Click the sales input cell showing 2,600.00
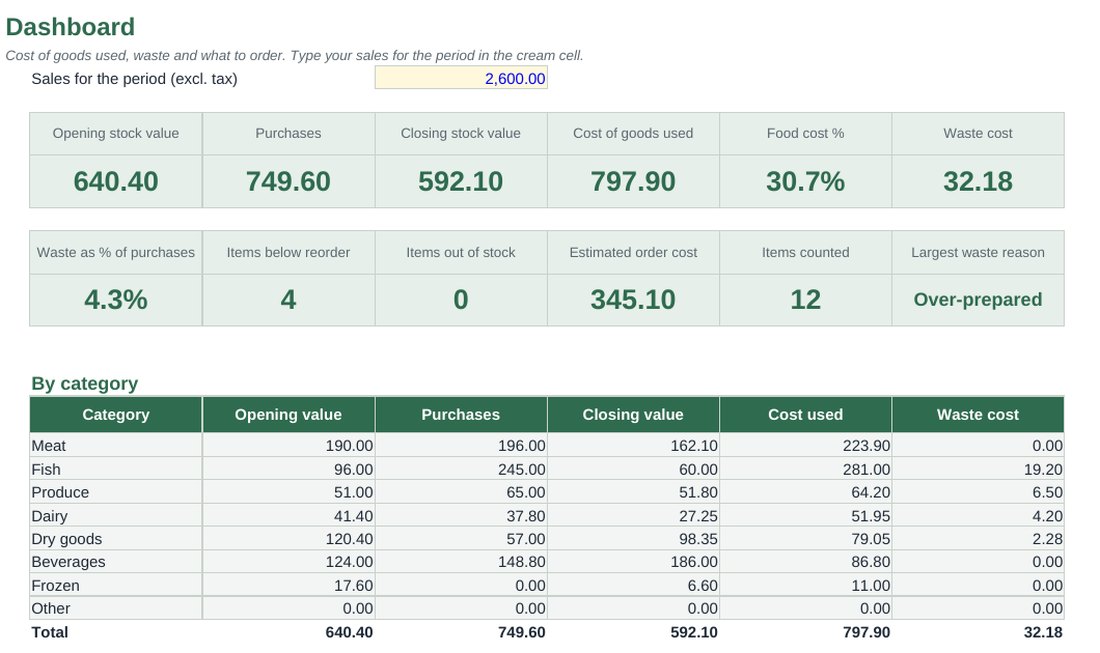Image resolution: width=1100 pixels, height=653 pixels. [461, 78]
